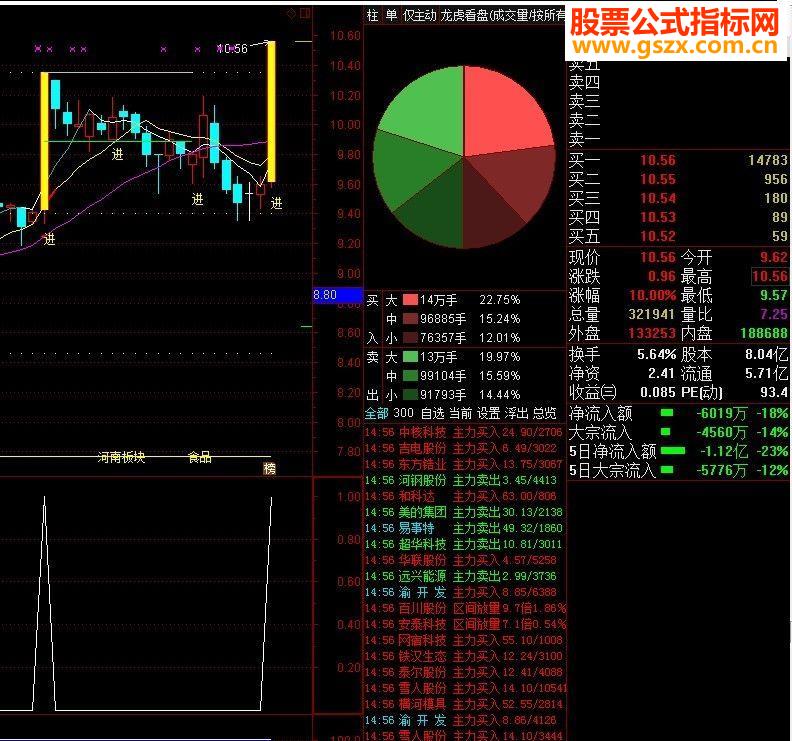This screenshot has height=741, width=792.
Task: Open the 美的集团 主力卖出 feed row
Action: click(464, 512)
